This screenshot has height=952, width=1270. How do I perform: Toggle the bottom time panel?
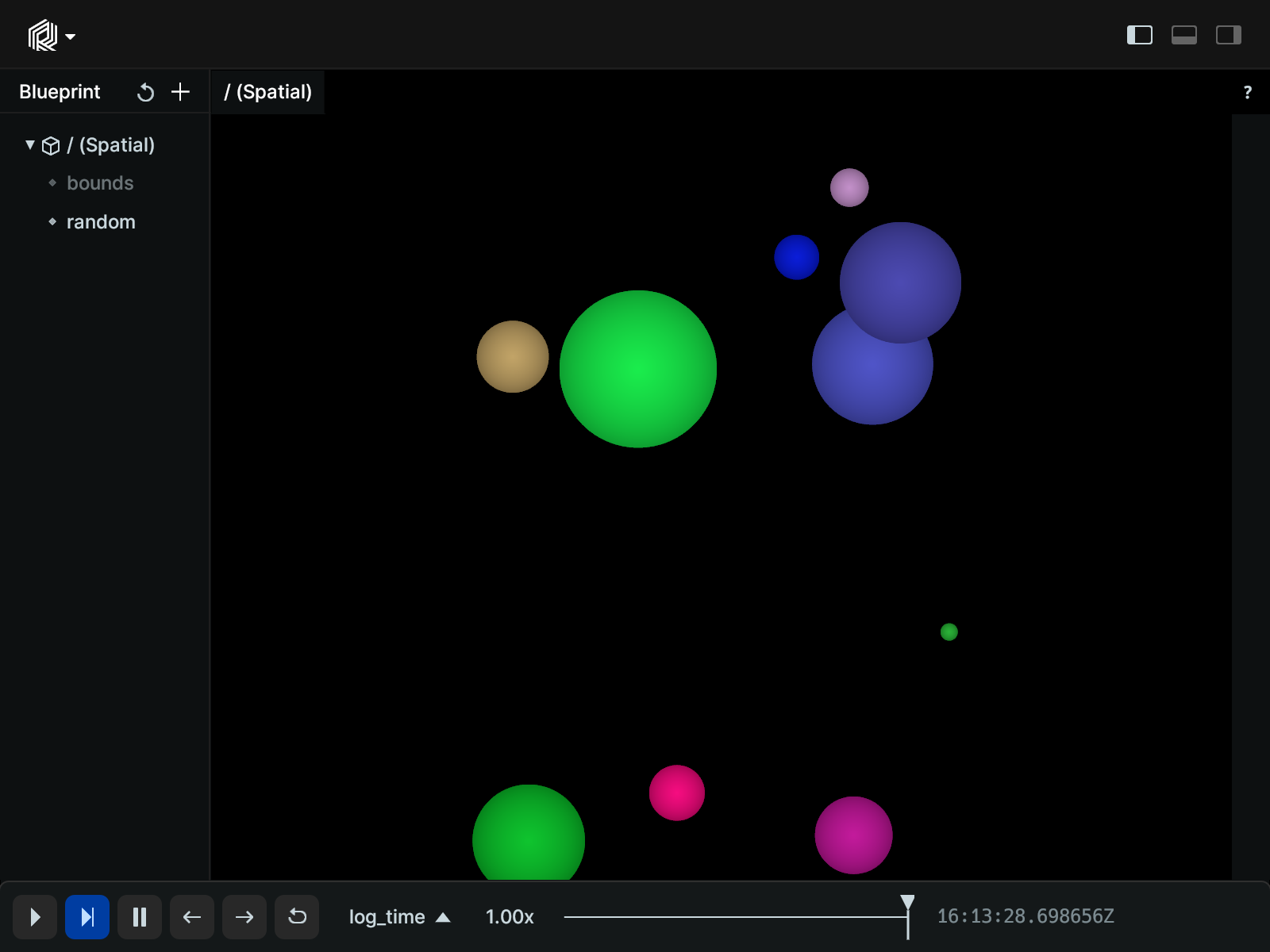1183,35
